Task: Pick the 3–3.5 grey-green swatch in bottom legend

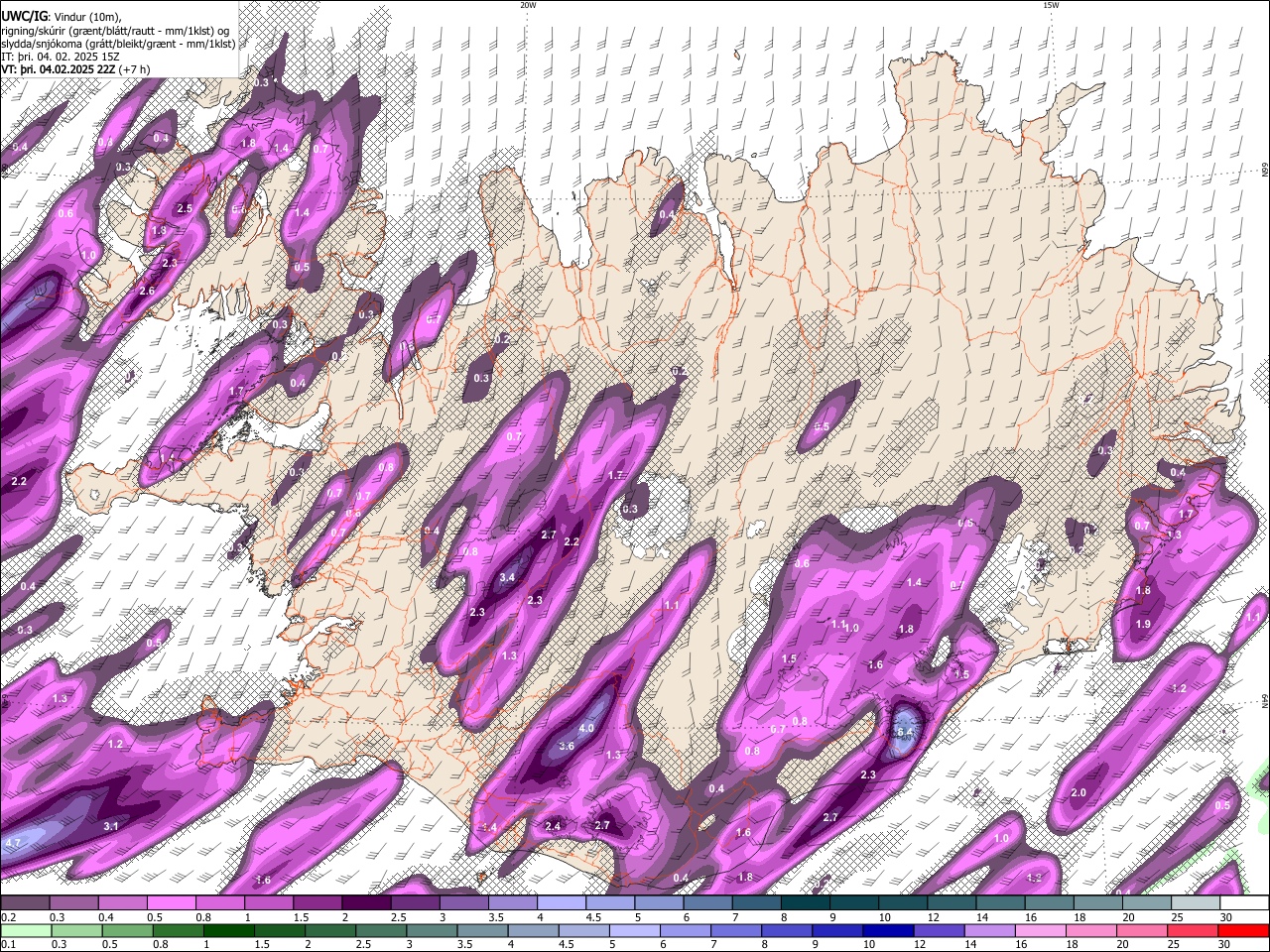Action: (432, 930)
